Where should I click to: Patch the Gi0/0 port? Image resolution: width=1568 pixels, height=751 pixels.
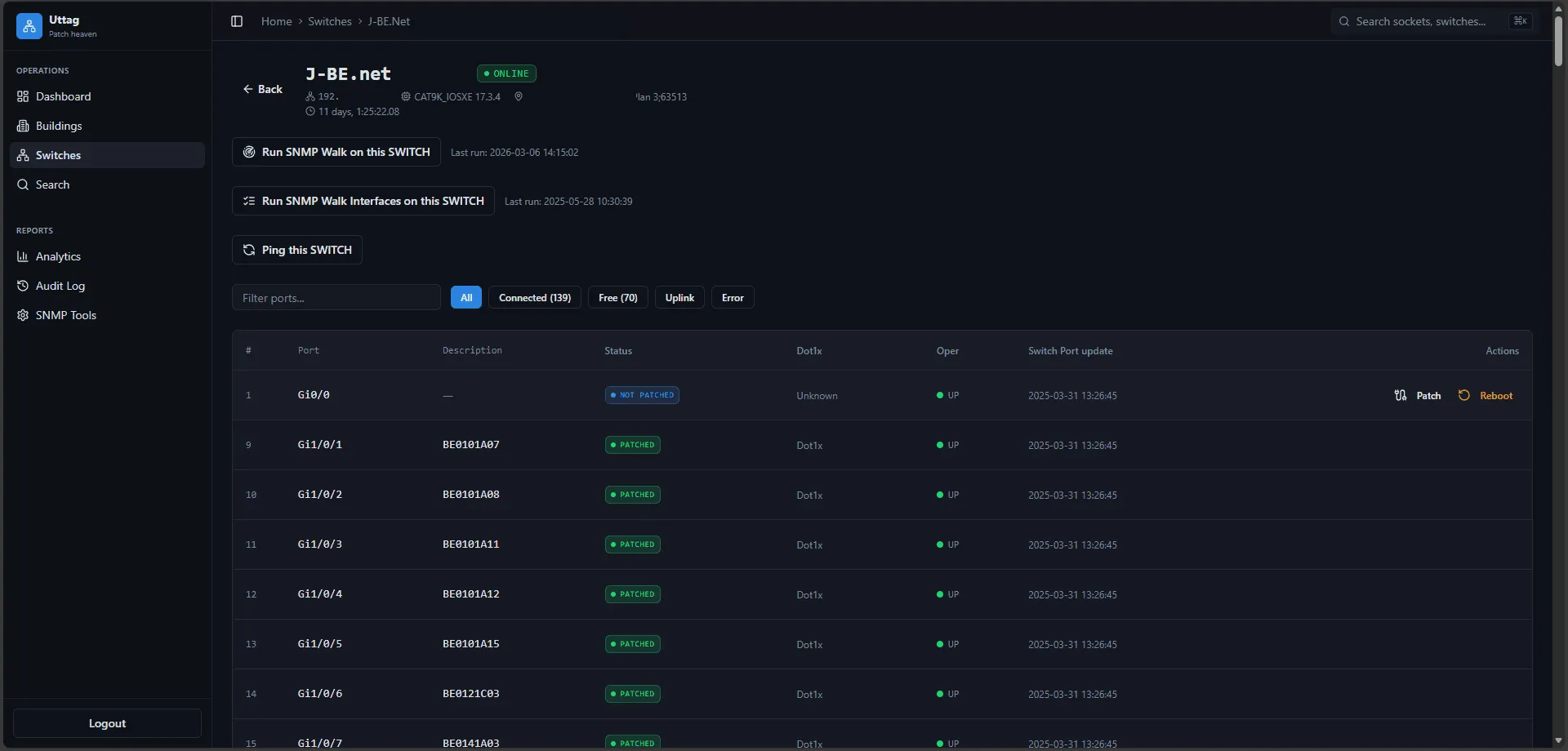(1418, 395)
